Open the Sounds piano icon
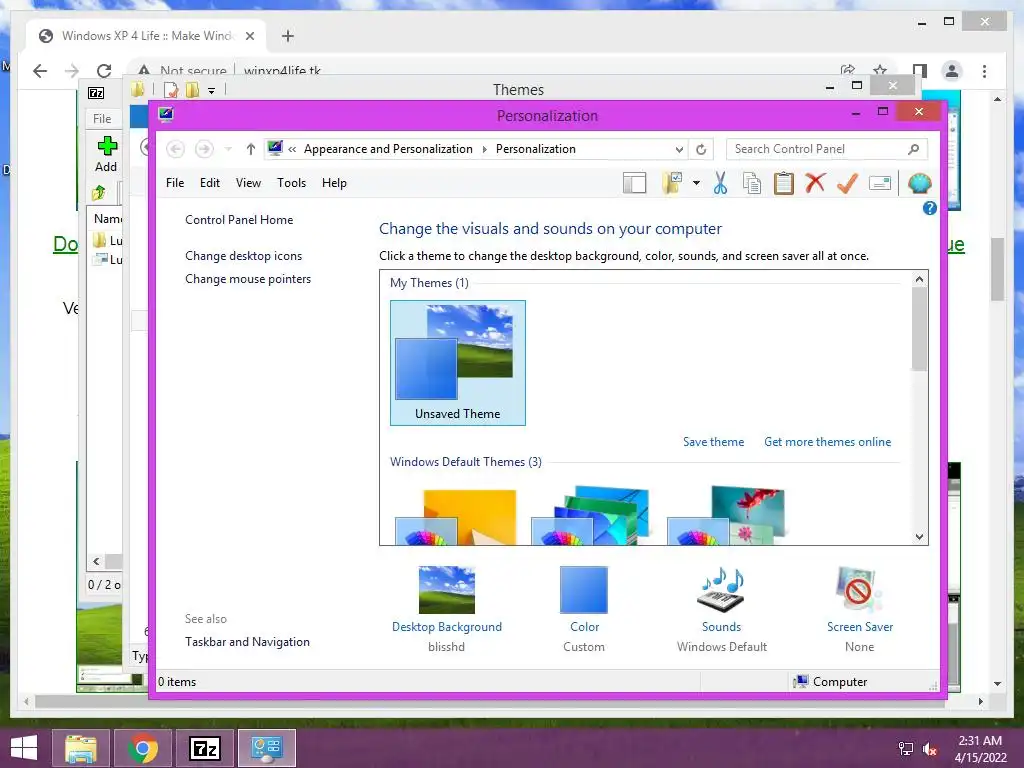The image size is (1024, 768). pyautogui.click(x=722, y=590)
